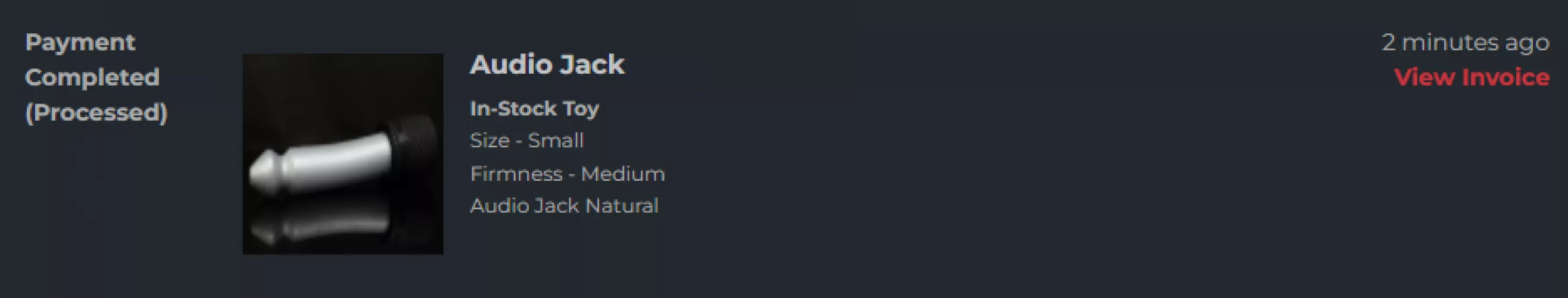The image size is (1568, 298).
Task: Click the "2 minutes ago" timestamp
Action: pyautogui.click(x=1465, y=42)
